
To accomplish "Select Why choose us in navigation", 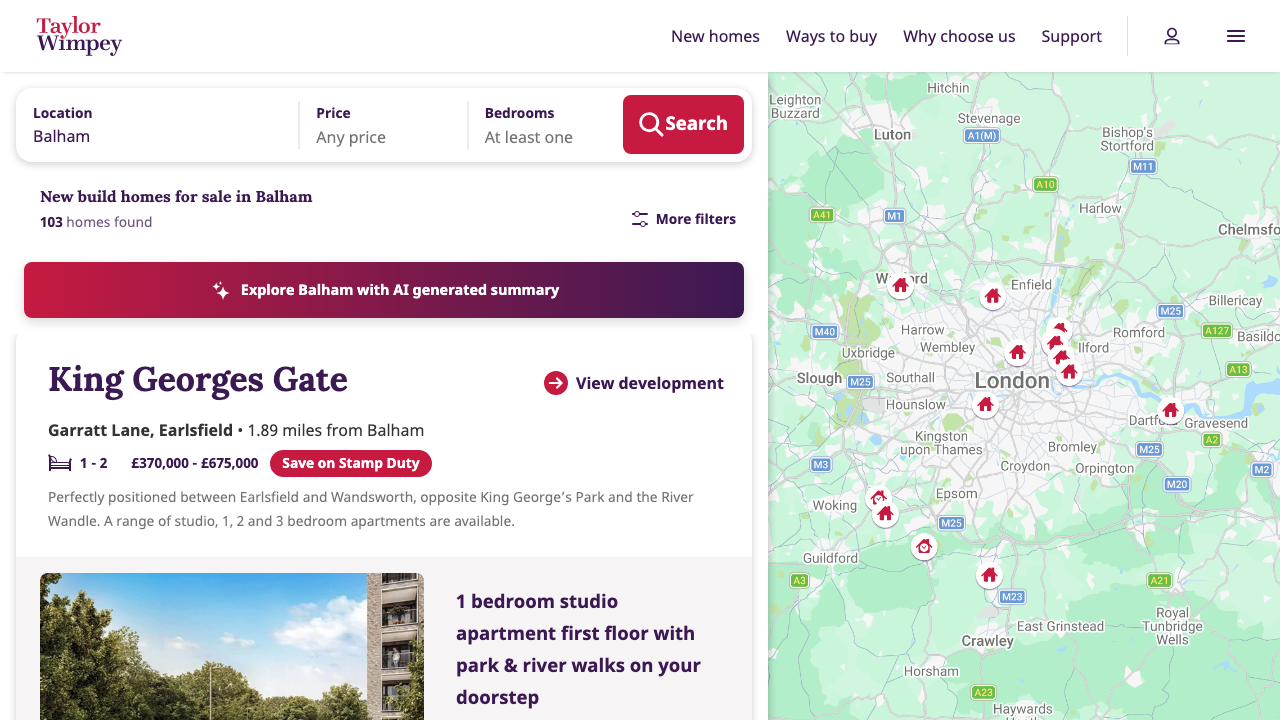I will click(x=959, y=36).
